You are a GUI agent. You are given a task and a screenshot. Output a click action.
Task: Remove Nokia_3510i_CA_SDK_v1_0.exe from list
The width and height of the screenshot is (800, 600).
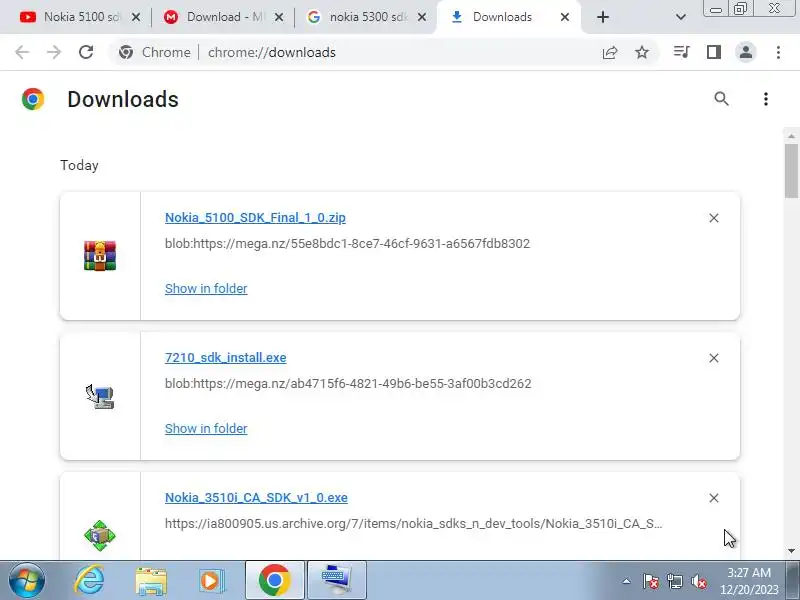[714, 498]
